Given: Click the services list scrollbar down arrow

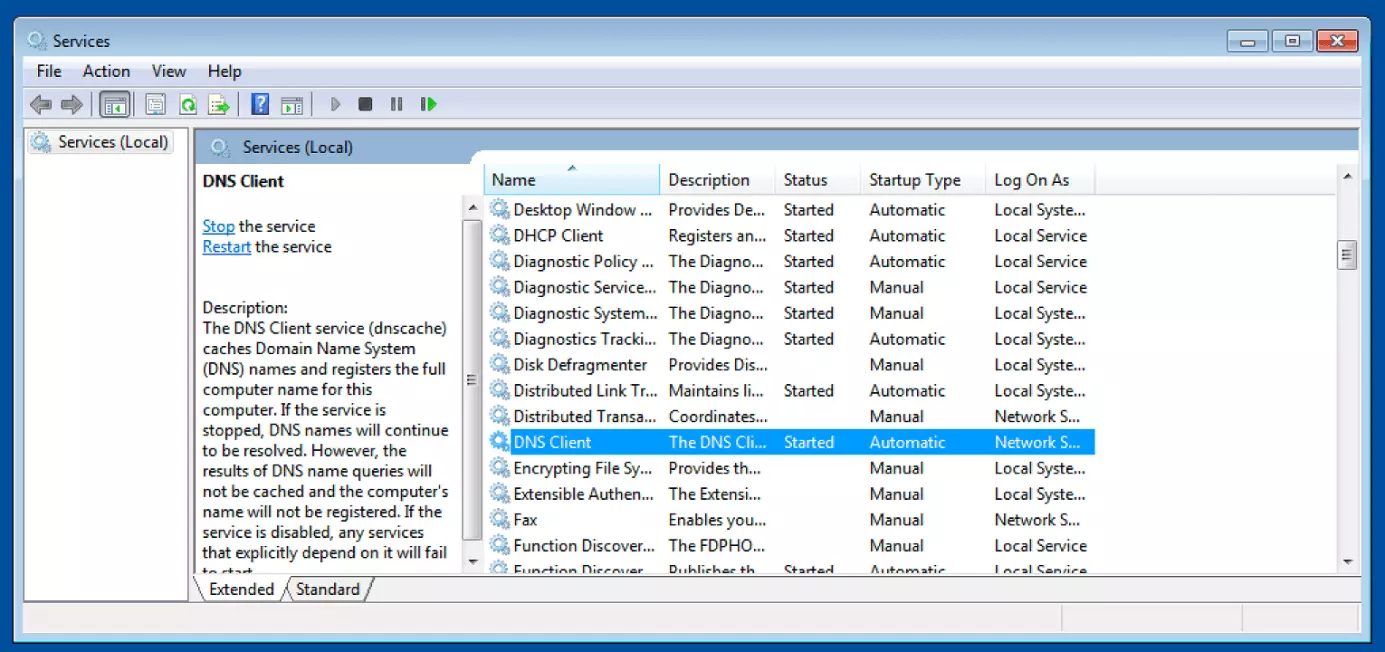Looking at the screenshot, I should pyautogui.click(x=1347, y=562).
